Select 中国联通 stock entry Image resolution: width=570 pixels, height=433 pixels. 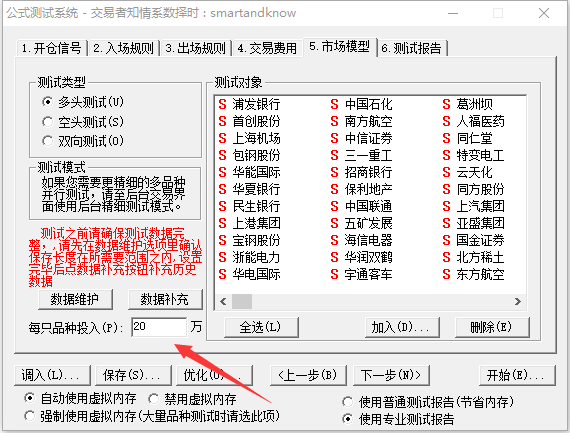[x=362, y=206]
